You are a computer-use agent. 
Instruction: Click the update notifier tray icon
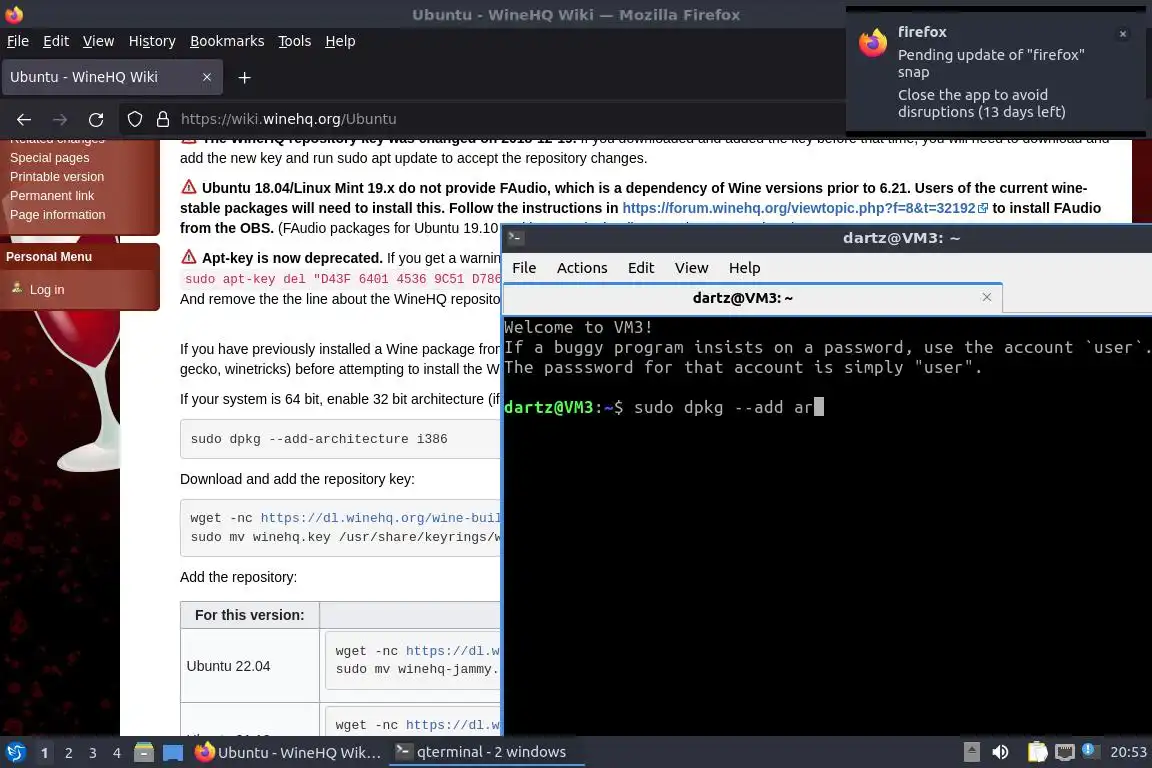click(1090, 750)
